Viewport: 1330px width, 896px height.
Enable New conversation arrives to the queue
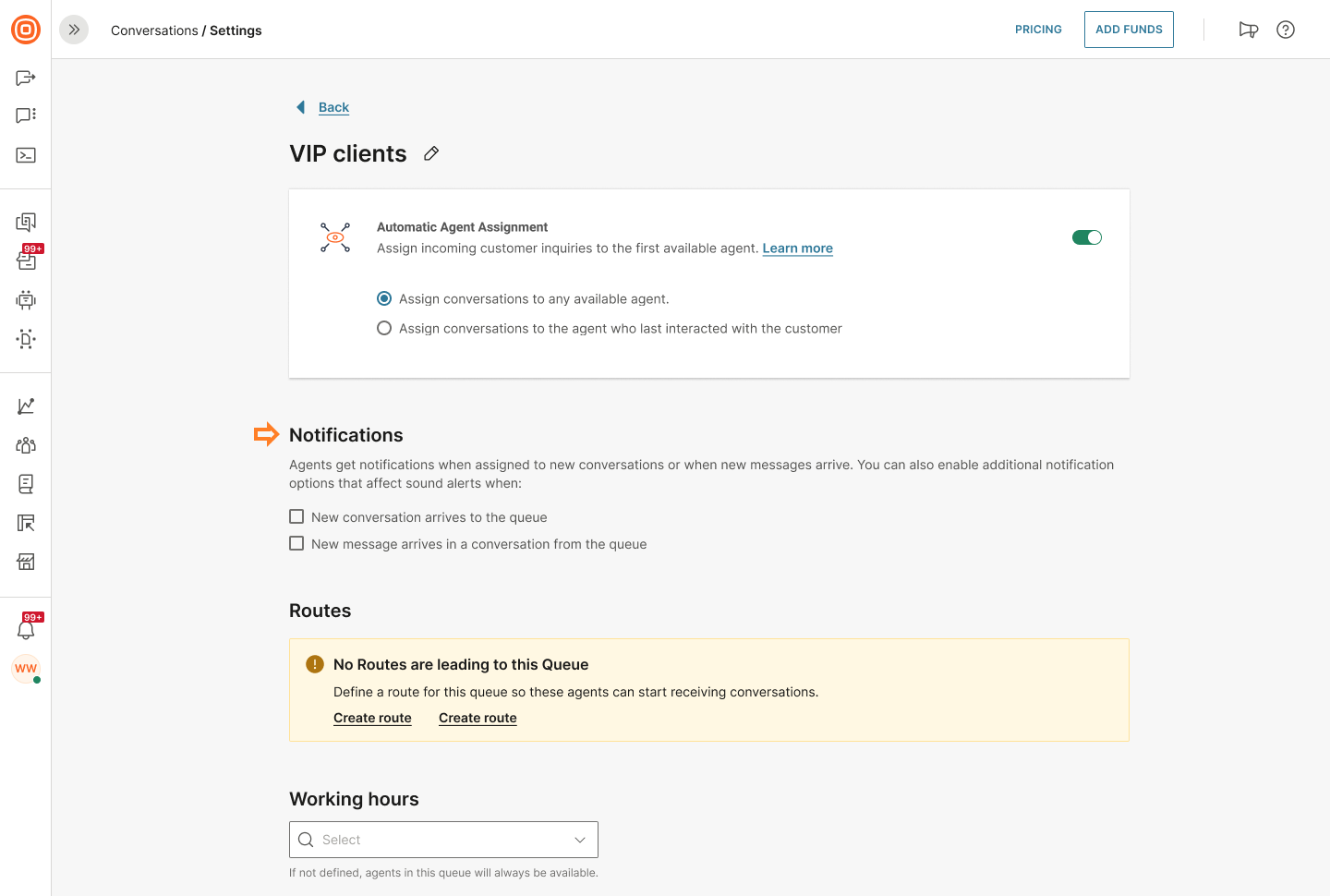[x=296, y=517]
